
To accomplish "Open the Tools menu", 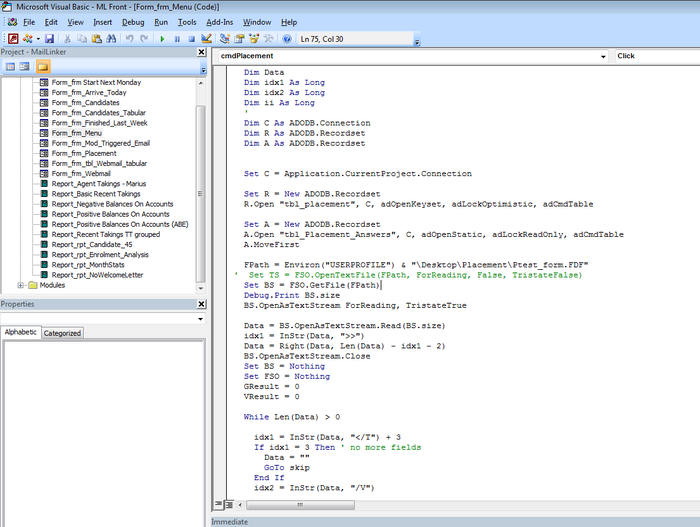I will click(187, 22).
